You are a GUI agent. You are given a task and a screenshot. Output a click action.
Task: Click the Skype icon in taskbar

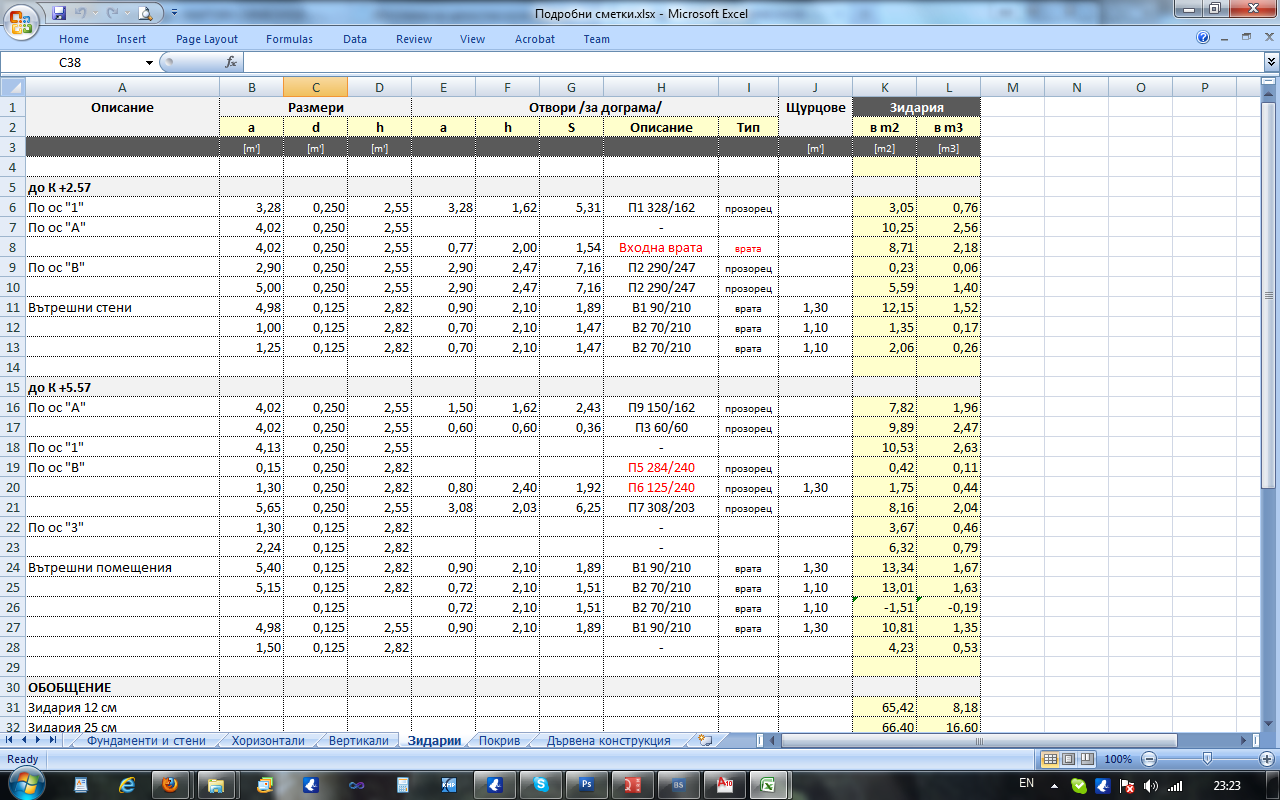pos(541,784)
